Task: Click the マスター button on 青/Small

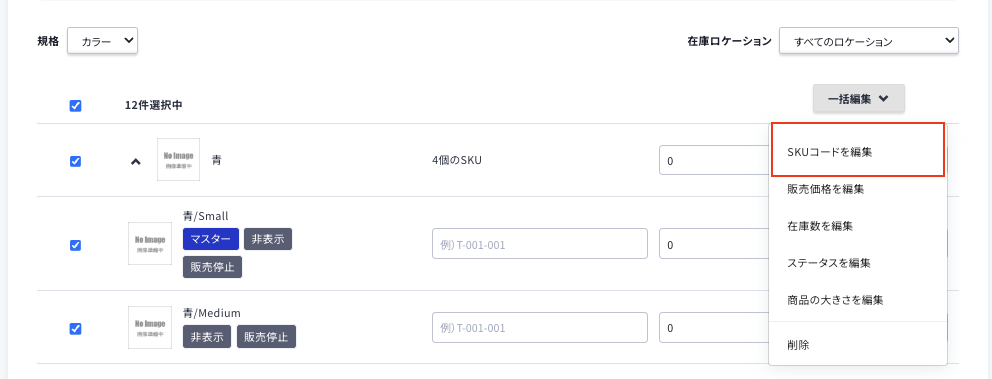Action: click(211, 239)
